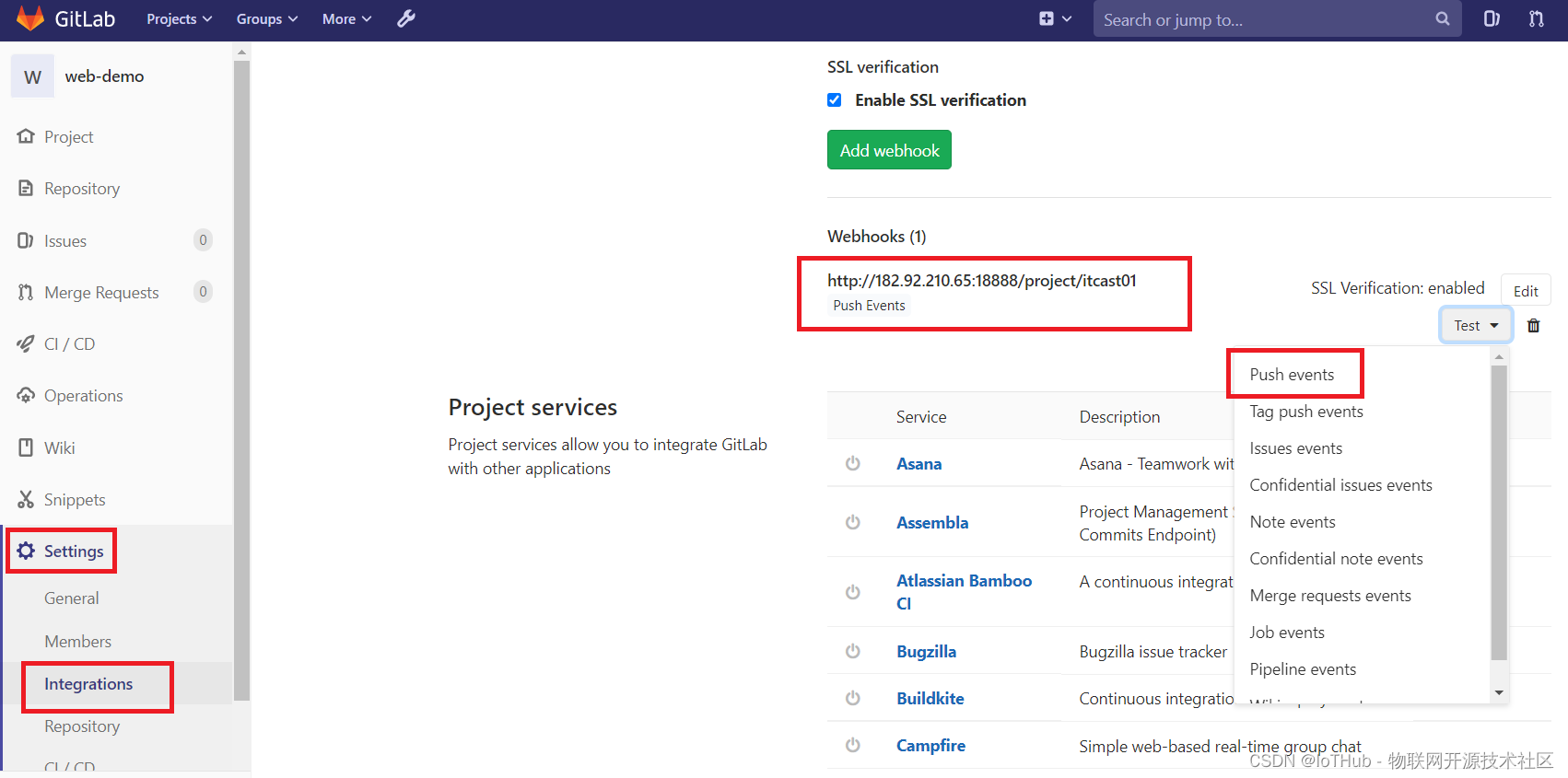
Task: Click the Push Events webhook badge
Action: (x=869, y=306)
